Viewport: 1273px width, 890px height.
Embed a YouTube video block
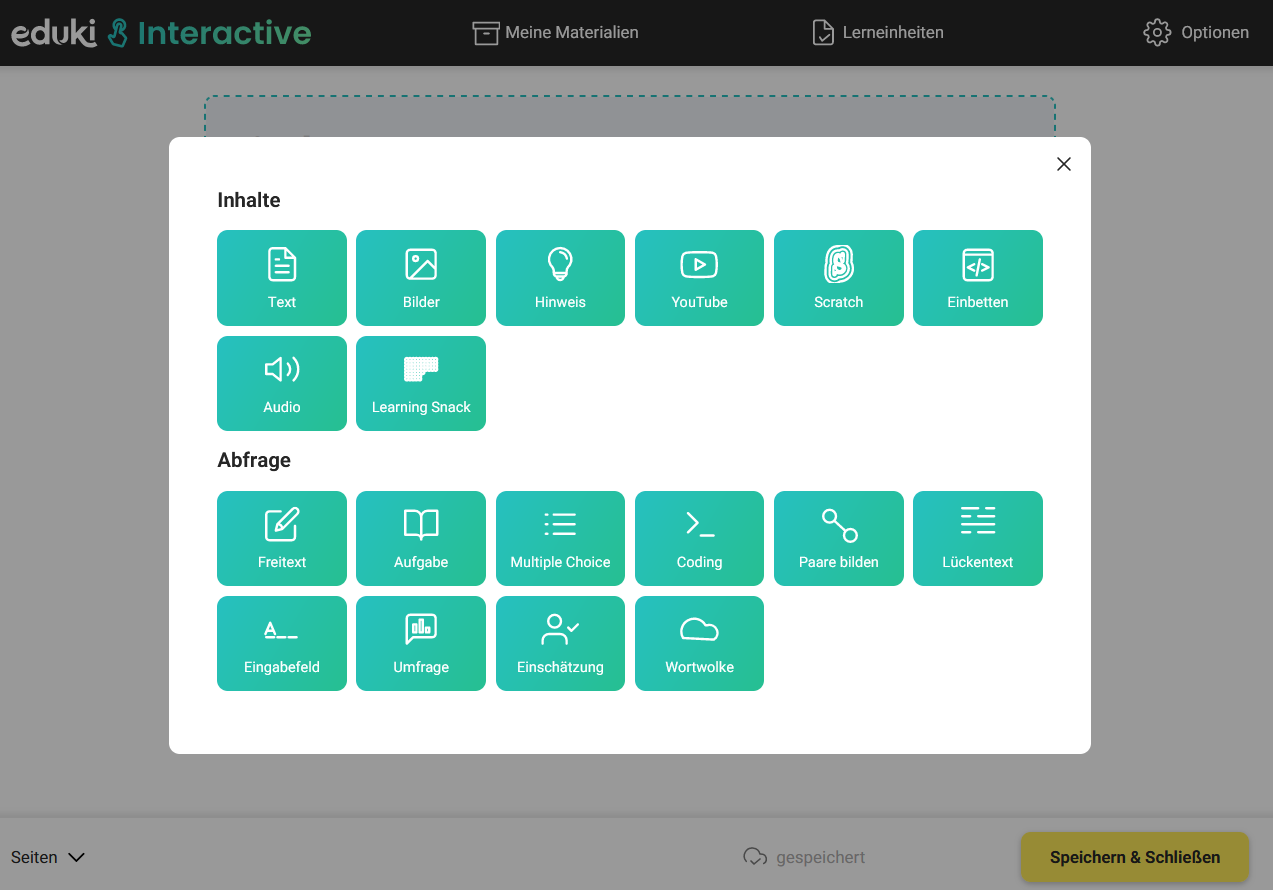pyautogui.click(x=699, y=278)
